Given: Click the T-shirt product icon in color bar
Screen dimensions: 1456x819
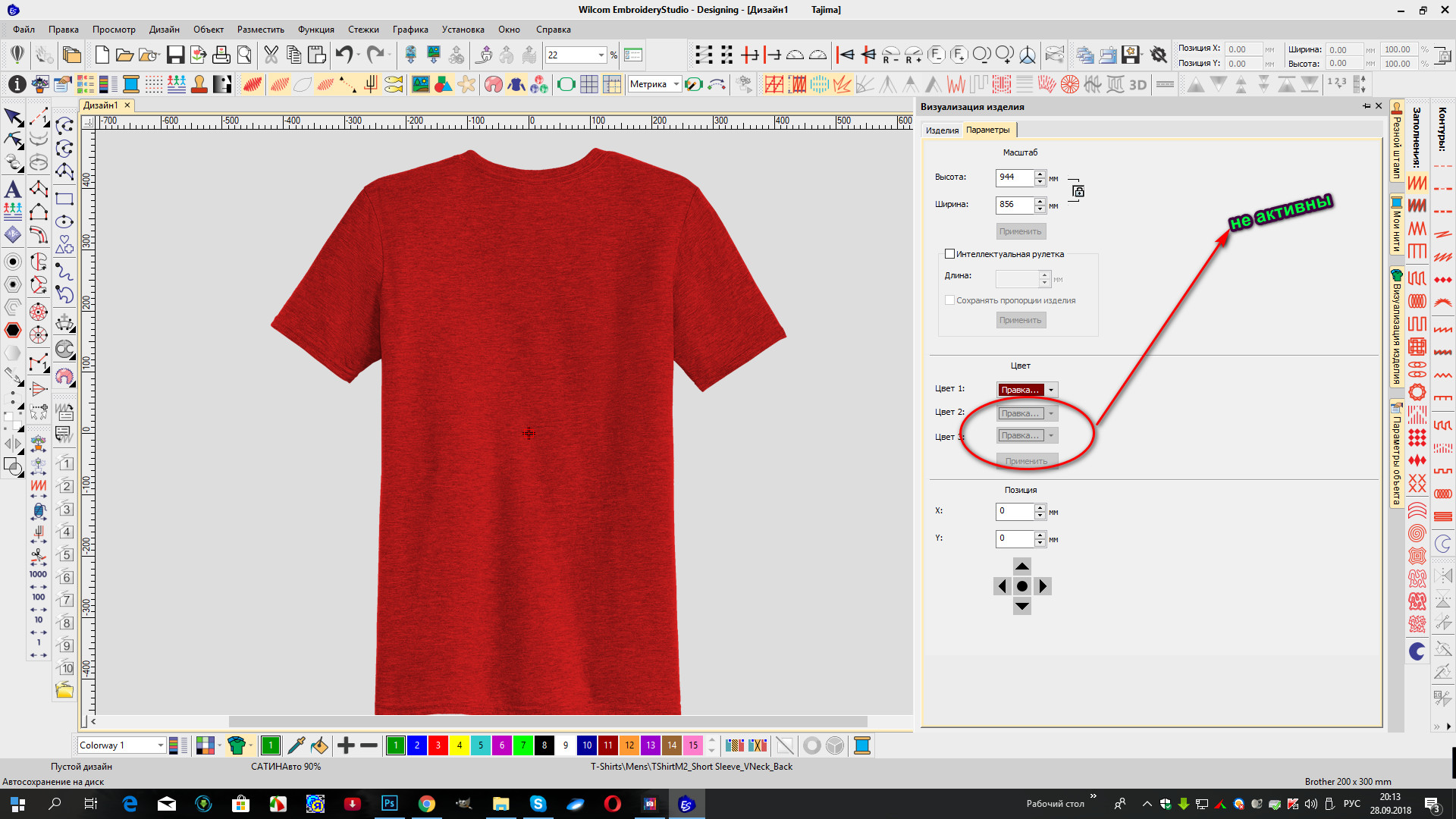Looking at the screenshot, I should pos(237,745).
